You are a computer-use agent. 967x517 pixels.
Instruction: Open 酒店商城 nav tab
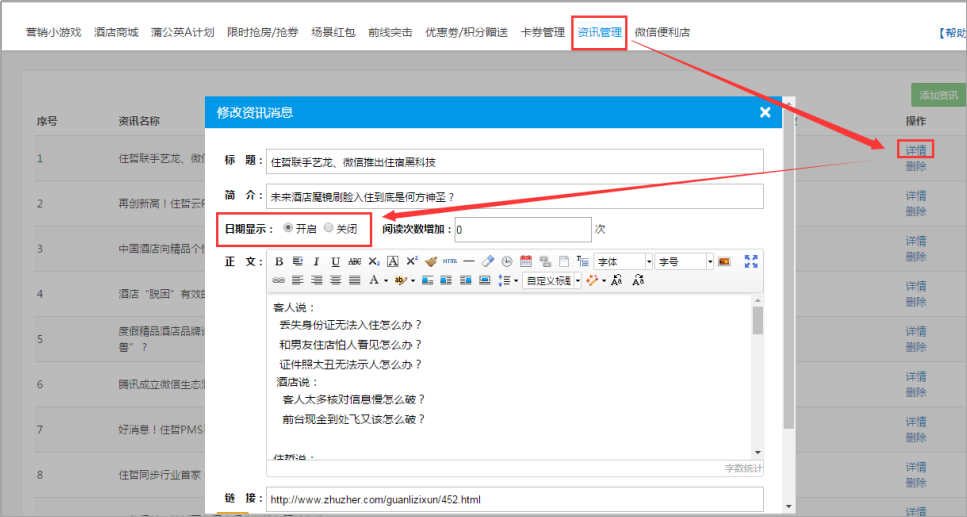pyautogui.click(x=117, y=32)
